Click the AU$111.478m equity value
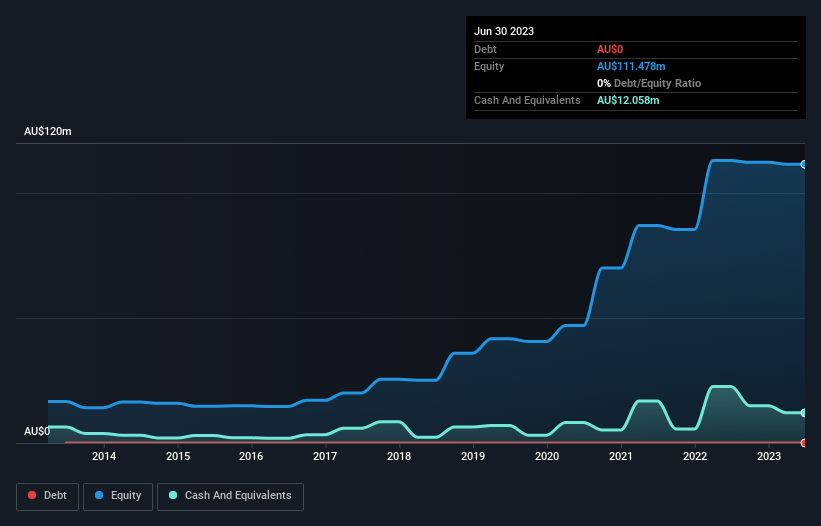The height and width of the screenshot is (526, 821). point(631,66)
